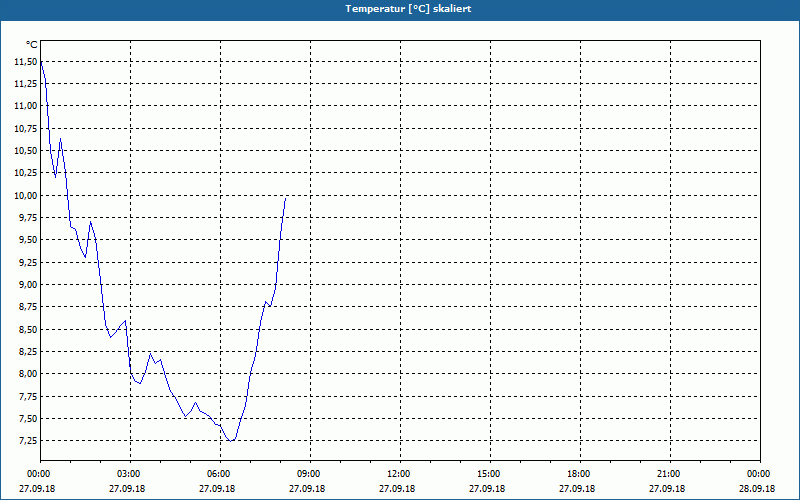Click the 03:00 time label
800x500 pixels.
[131, 474]
